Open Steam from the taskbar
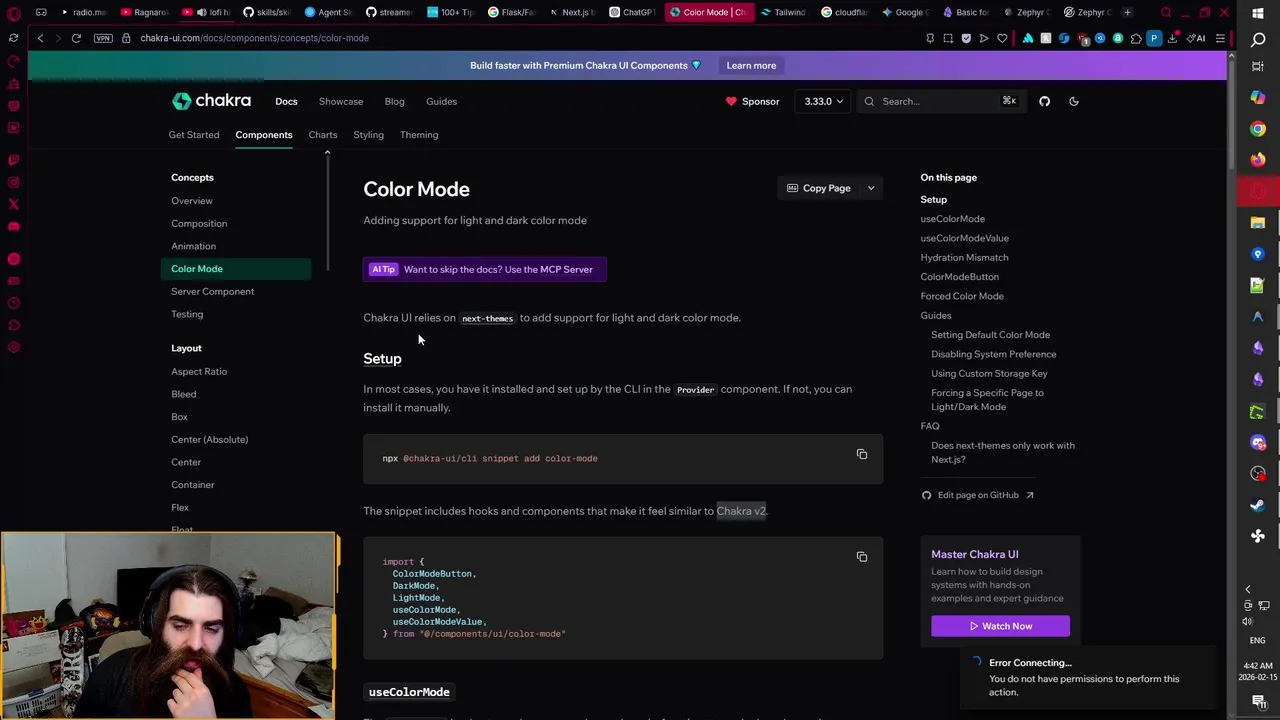Image resolution: width=1280 pixels, height=720 pixels. click(1258, 505)
